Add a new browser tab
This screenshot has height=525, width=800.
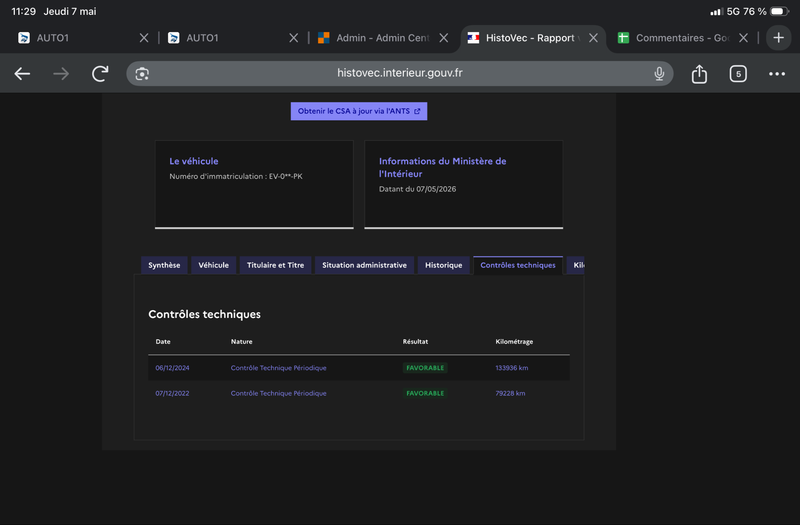[x=778, y=38]
